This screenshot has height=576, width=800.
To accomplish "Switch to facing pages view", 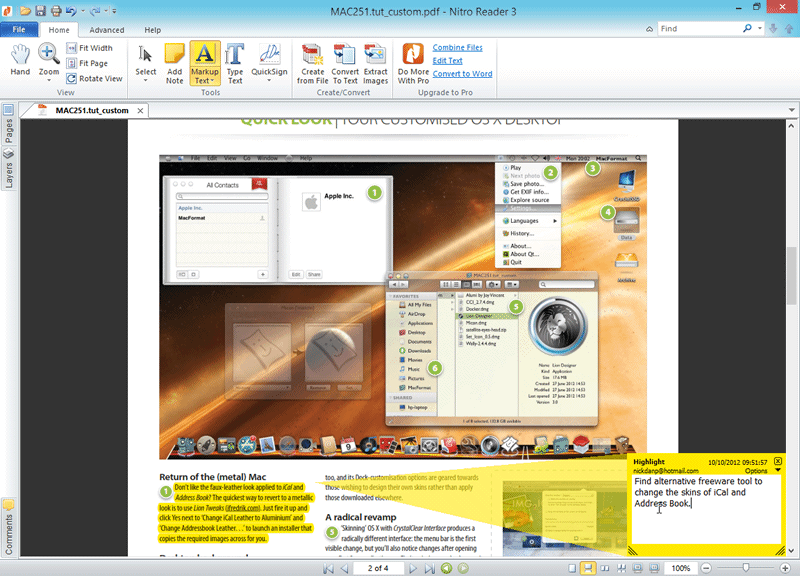I will pyautogui.click(x=605, y=568).
